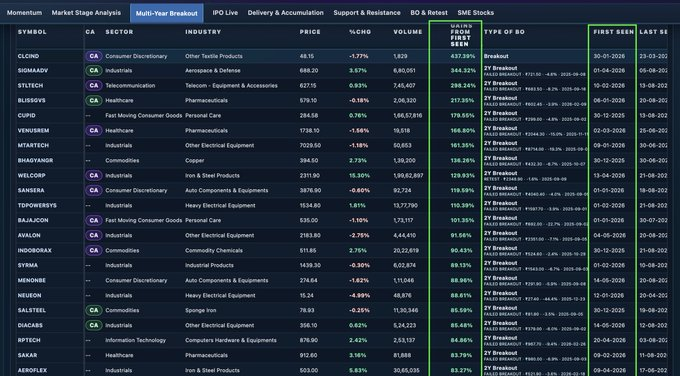The image size is (680, 376).
Task: Click the CA badge for SALSTEEL
Action: tap(94, 311)
